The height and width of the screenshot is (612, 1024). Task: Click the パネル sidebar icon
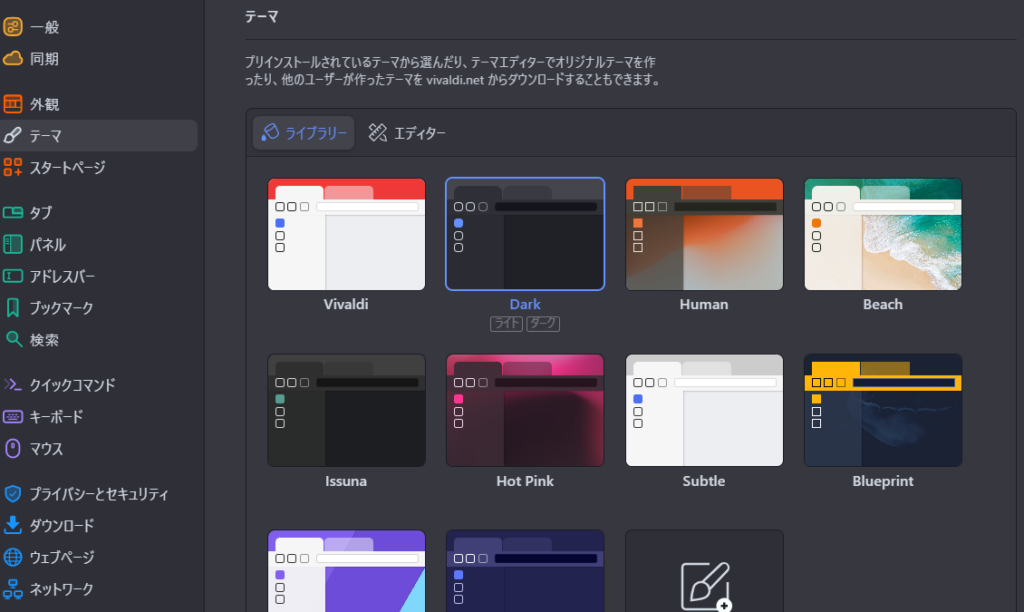tap(13, 245)
